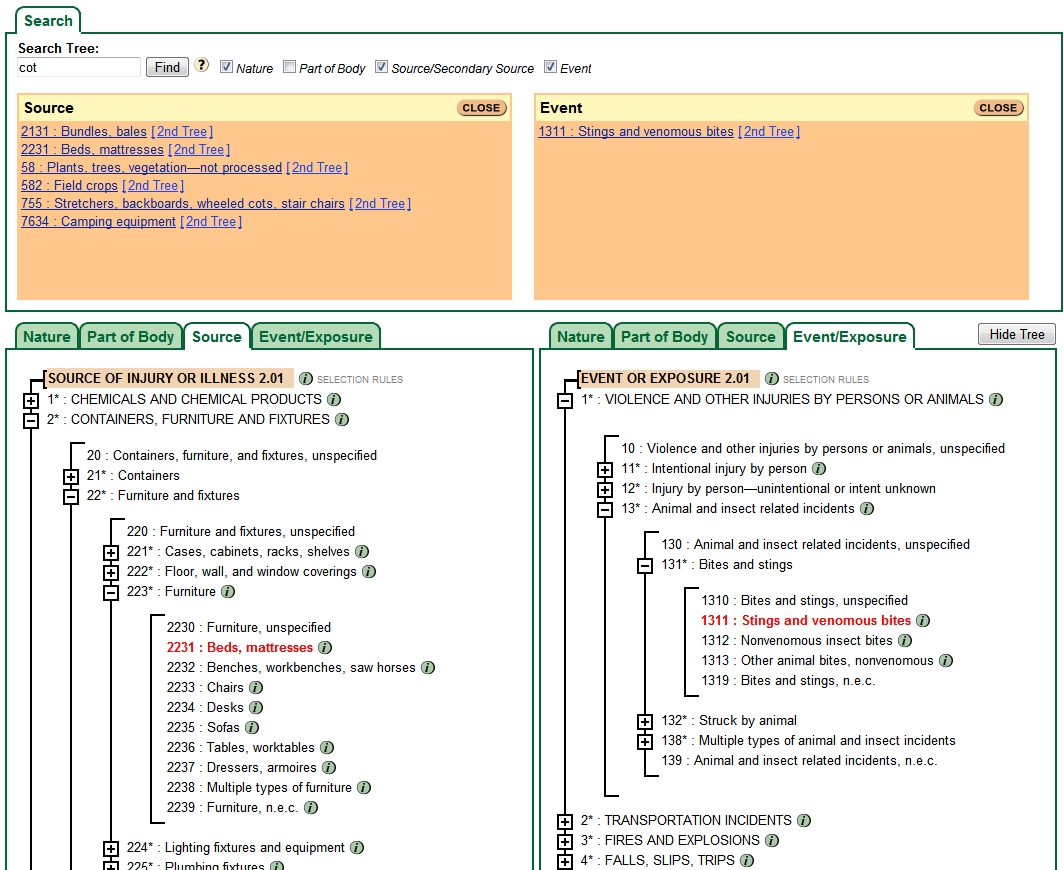Viewport: 1064px width, 870px height.
Task: Click info icon beside Chairs entry
Action: coord(256,688)
